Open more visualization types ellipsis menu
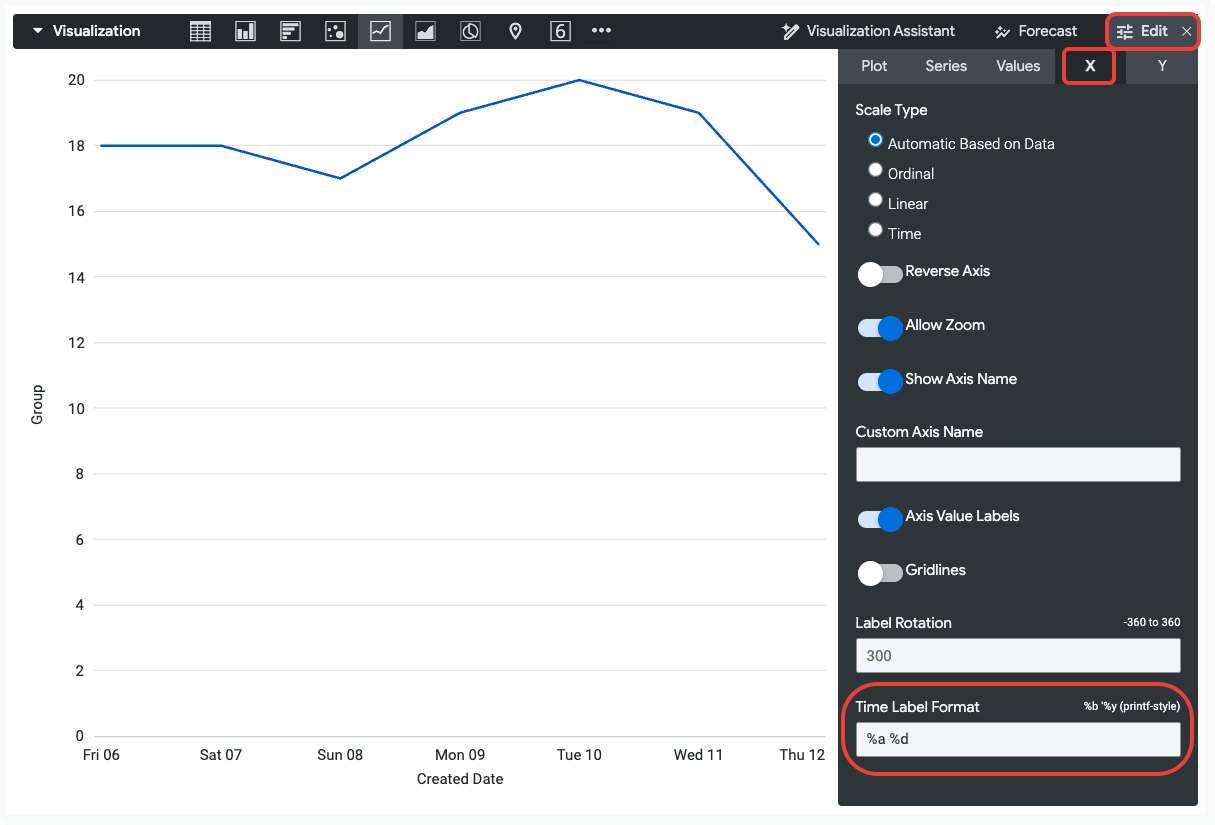This screenshot has width=1215, height=825. (601, 31)
